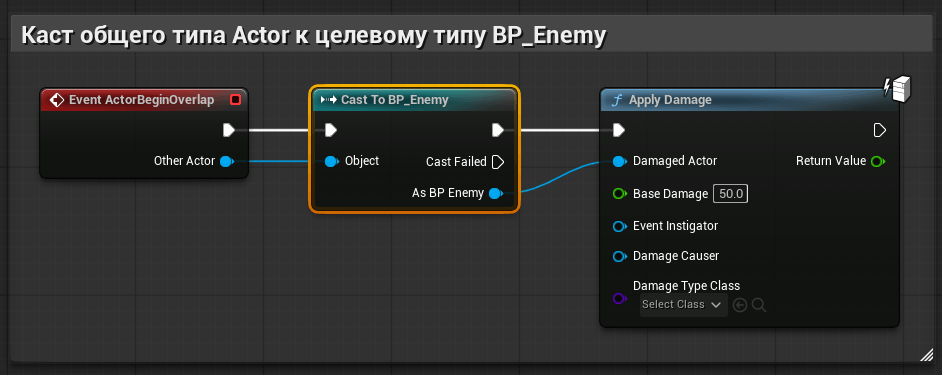Click the red delegate pin on ActorBeginOverlap
Image resolution: width=942 pixels, height=375 pixels.
236,100
